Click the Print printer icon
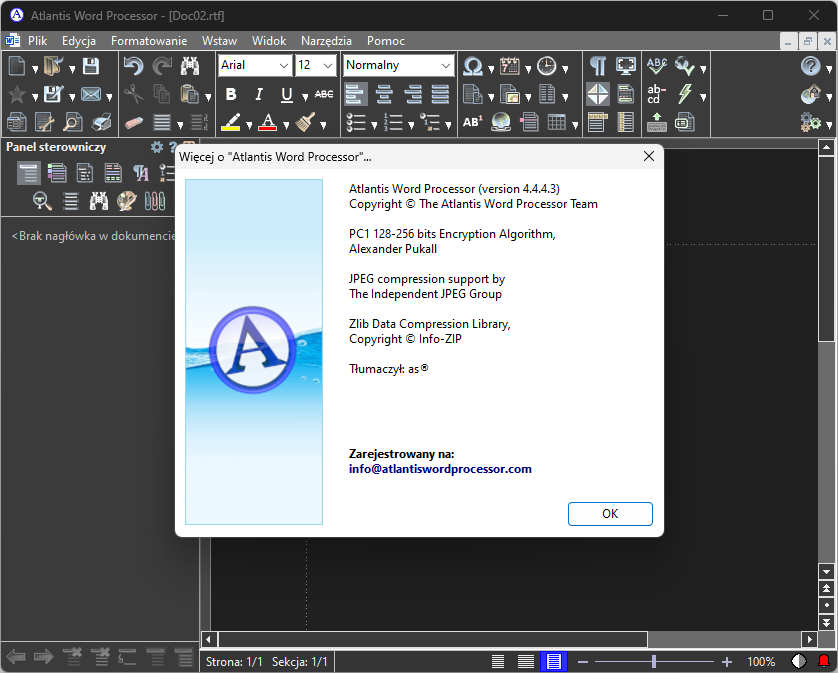The height and width of the screenshot is (673, 838). (x=101, y=122)
